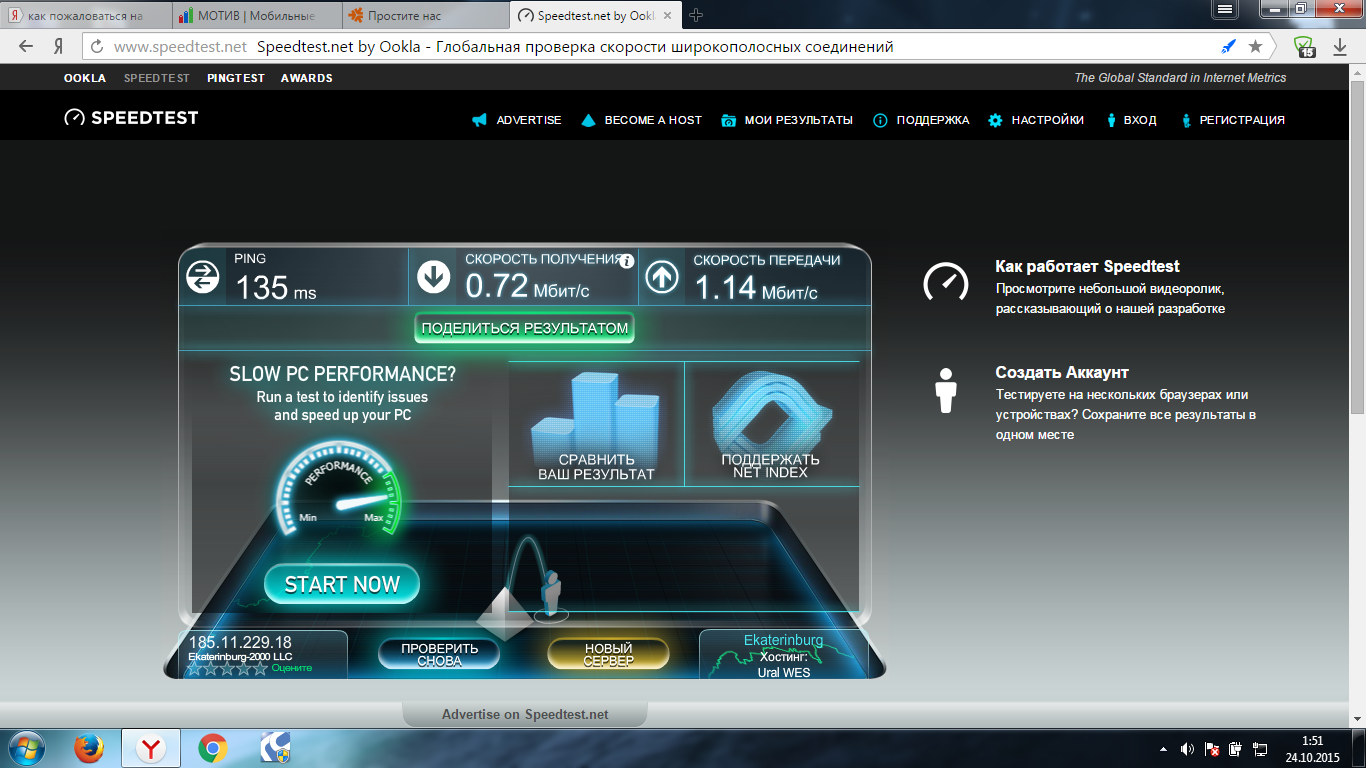The image size is (1366, 768).
Task: Open the AWARDS nav link
Action: [307, 78]
